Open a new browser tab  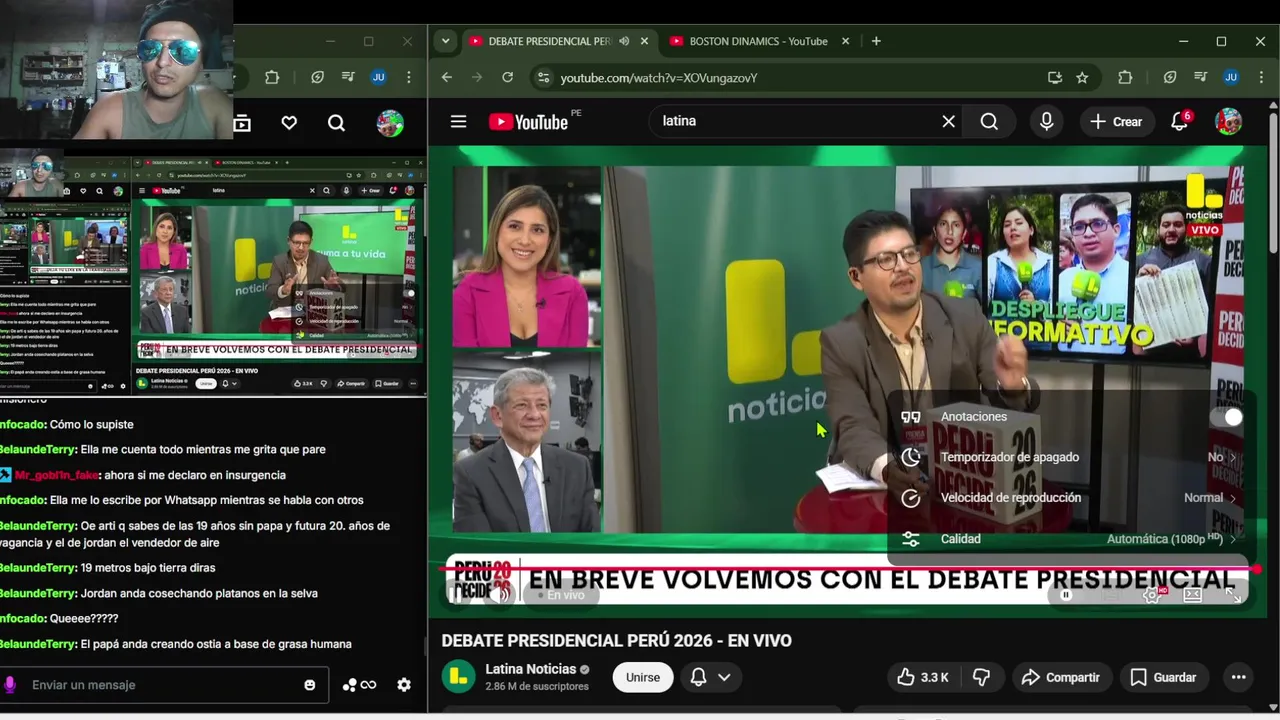coord(876,41)
